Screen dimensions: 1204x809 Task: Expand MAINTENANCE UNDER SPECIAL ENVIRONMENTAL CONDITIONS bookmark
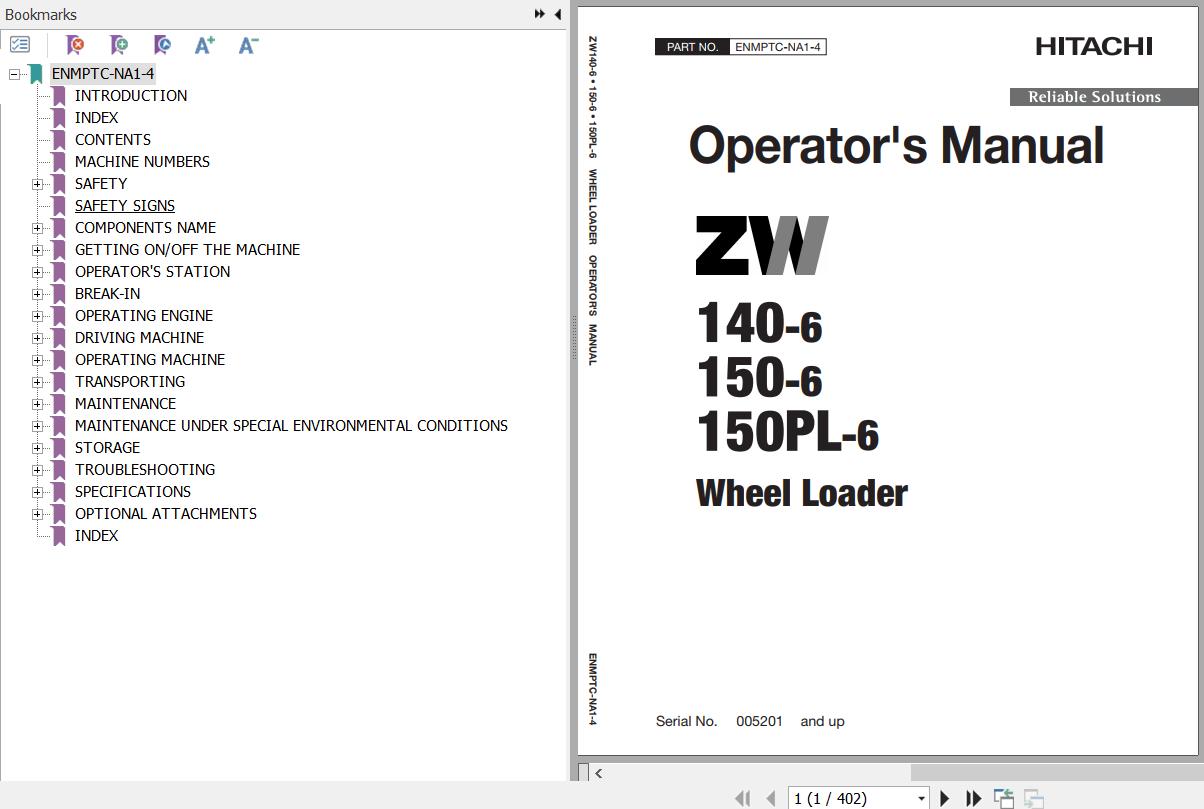37,426
